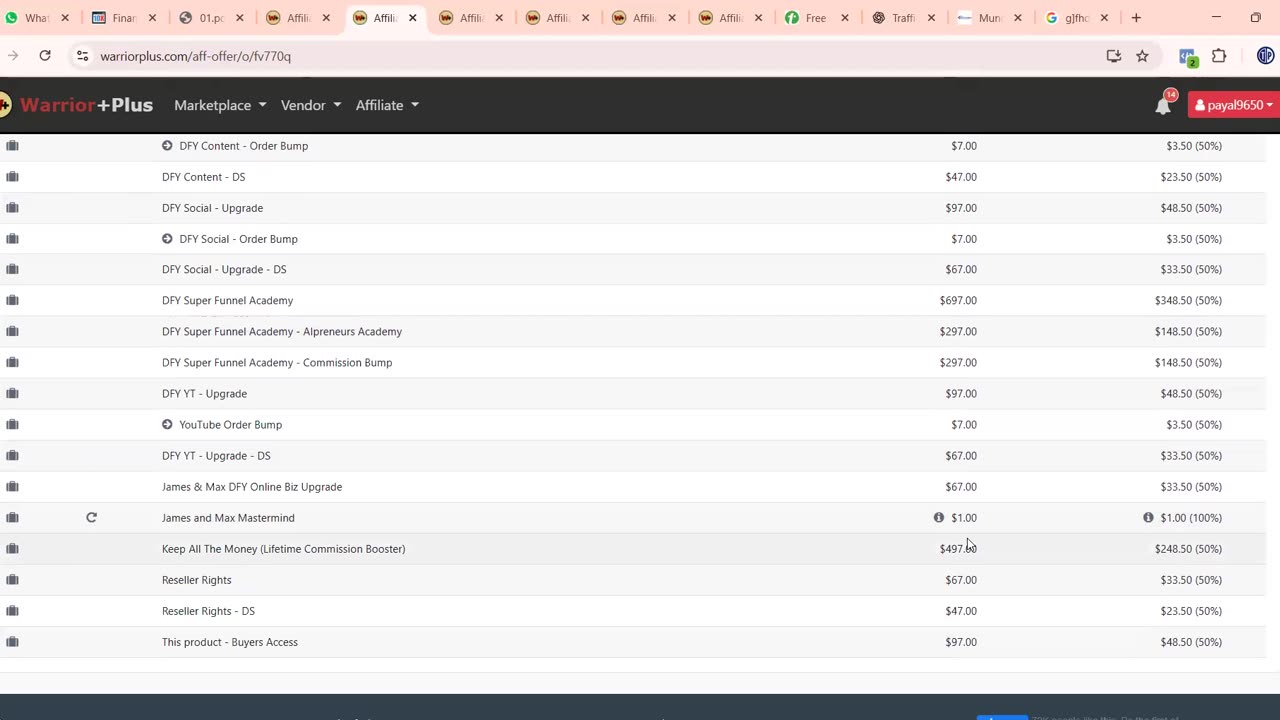The height and width of the screenshot is (720, 1280).
Task: Open the notifications bell
Action: (1163, 105)
